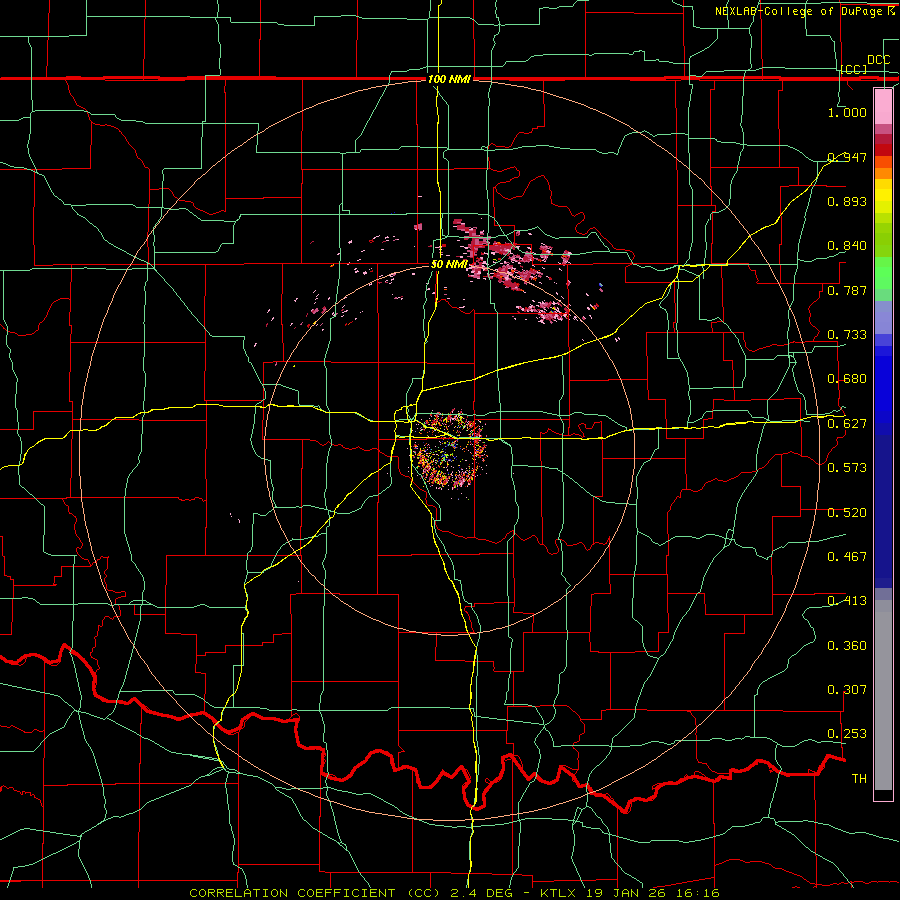The width and height of the screenshot is (900, 900).
Task: Pick the gray segment of the color bar
Action: pyautogui.click(x=883, y=695)
